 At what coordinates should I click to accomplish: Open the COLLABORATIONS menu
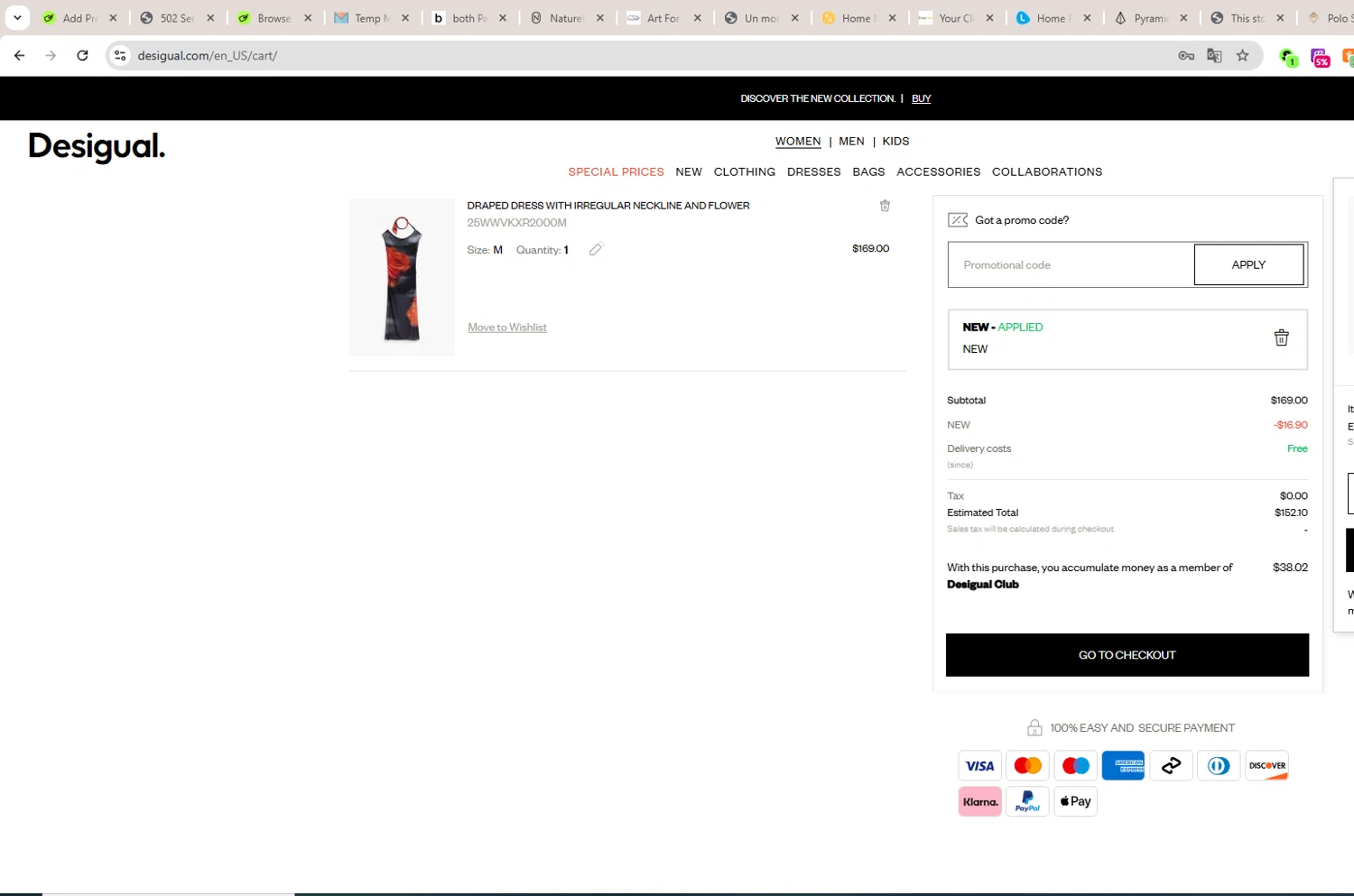(x=1047, y=171)
